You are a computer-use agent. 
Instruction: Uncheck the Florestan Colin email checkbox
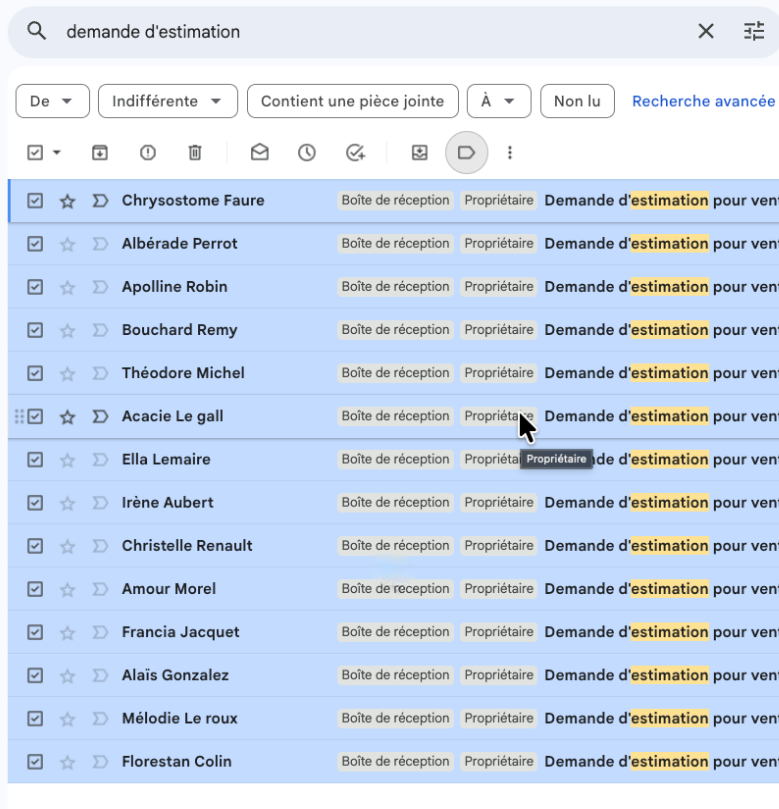(x=35, y=762)
